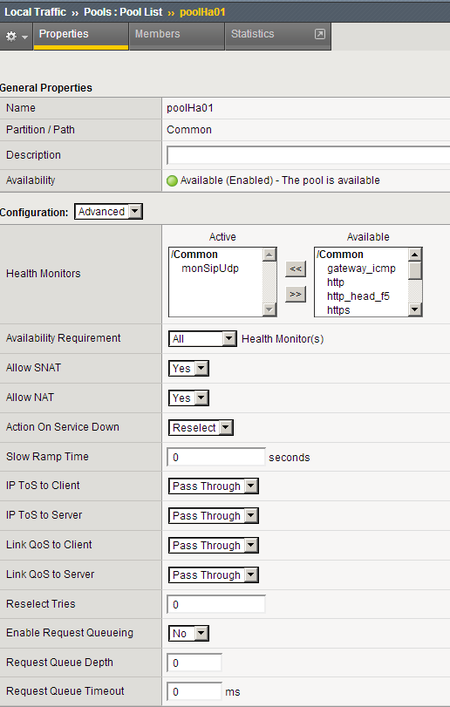Open the IP ToS to Client dropdown
This screenshot has height=707, width=450.
213,486
